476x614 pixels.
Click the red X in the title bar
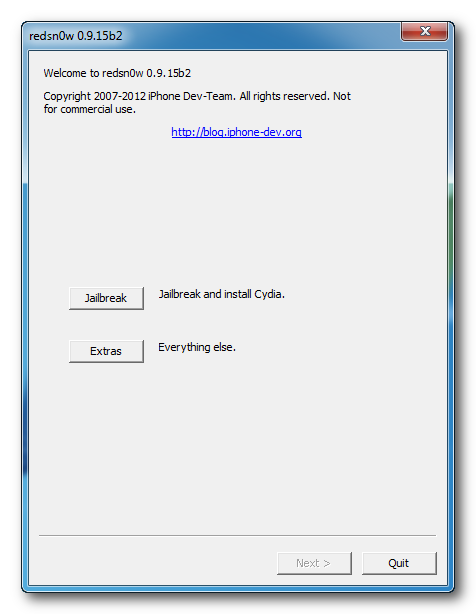(x=424, y=31)
